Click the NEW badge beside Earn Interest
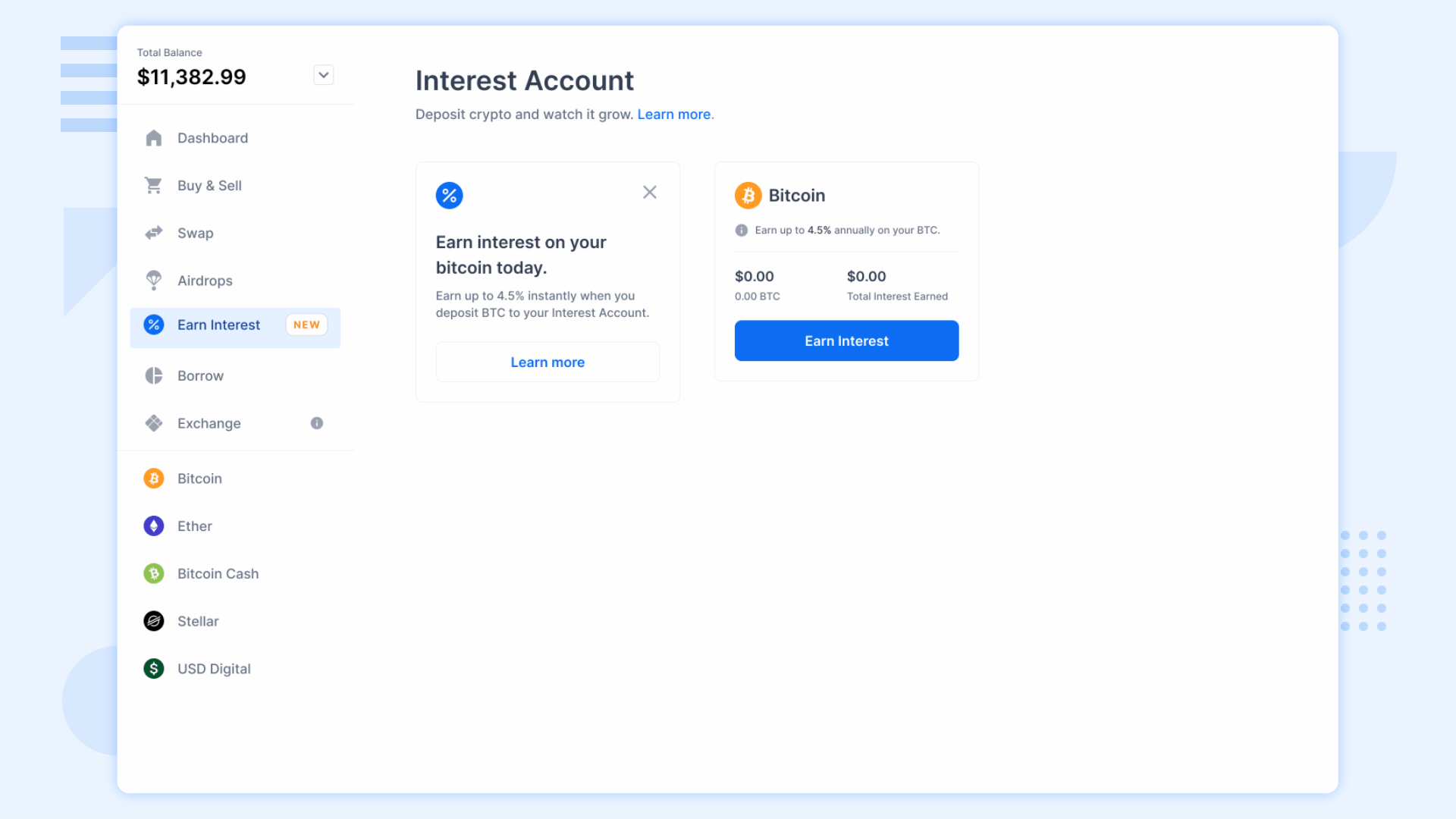The height and width of the screenshot is (819, 1456). (306, 325)
